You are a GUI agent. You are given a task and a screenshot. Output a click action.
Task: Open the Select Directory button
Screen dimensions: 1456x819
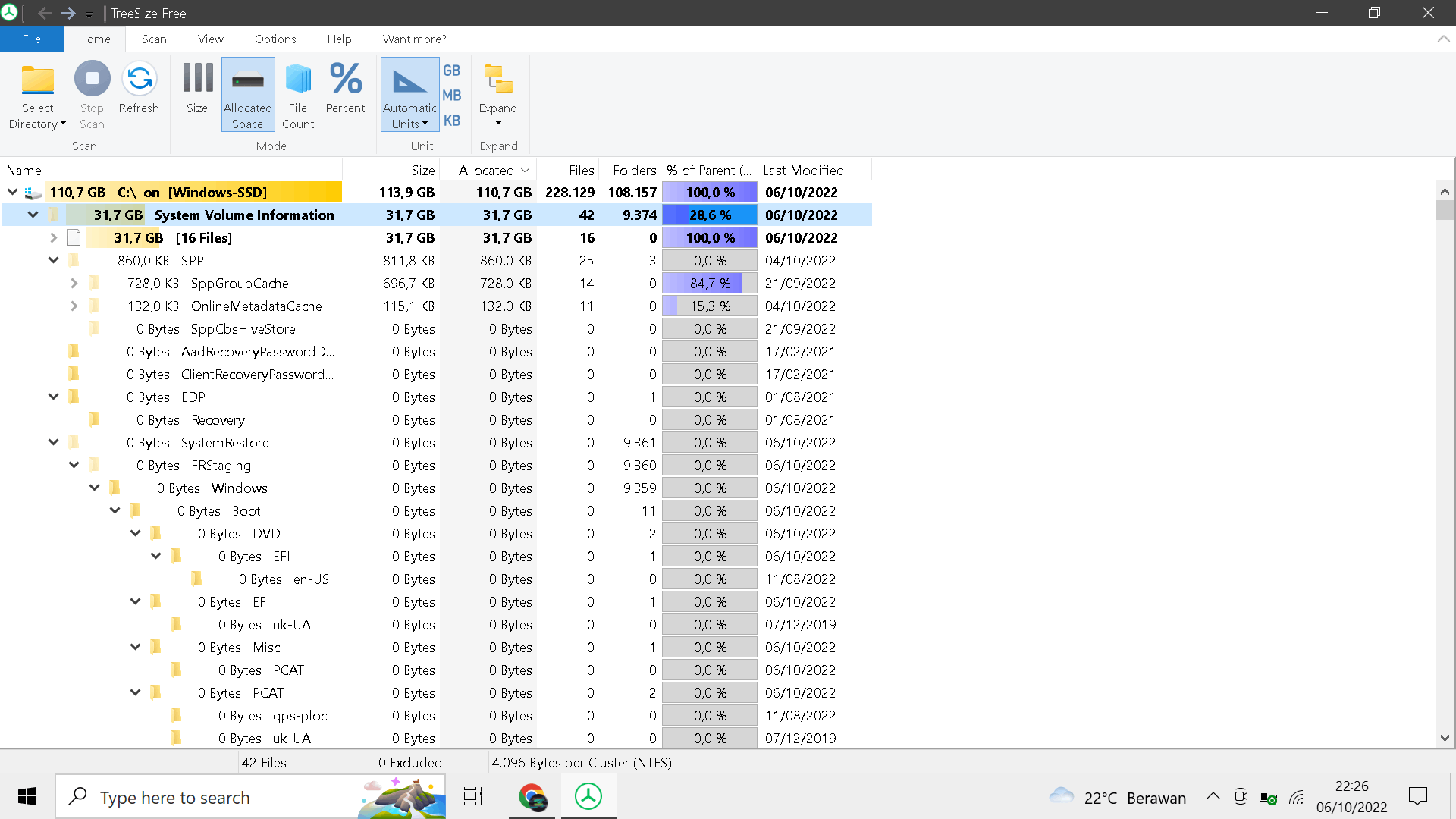click(x=37, y=96)
